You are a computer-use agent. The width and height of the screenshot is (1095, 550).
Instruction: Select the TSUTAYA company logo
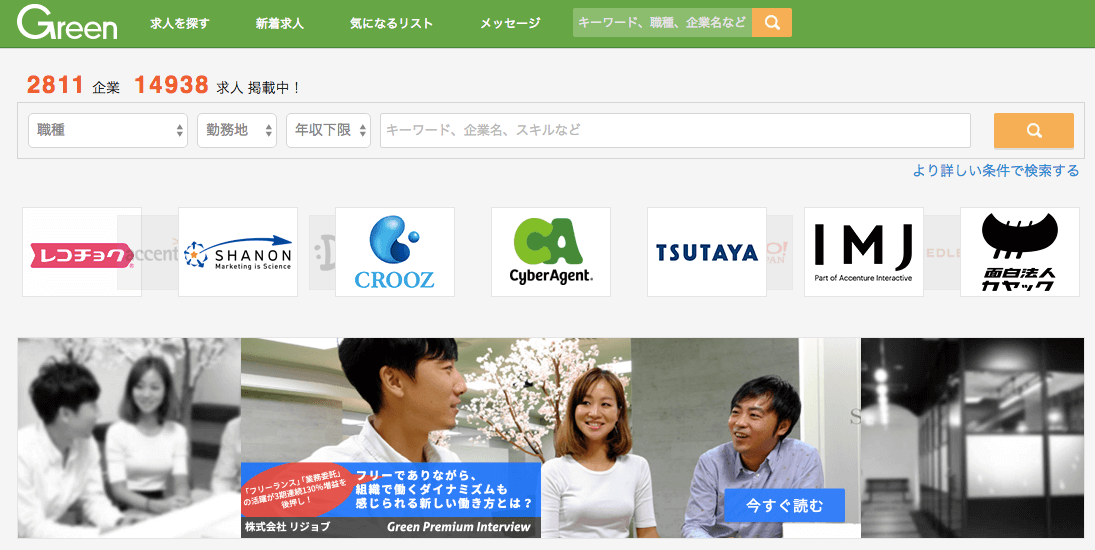click(707, 252)
